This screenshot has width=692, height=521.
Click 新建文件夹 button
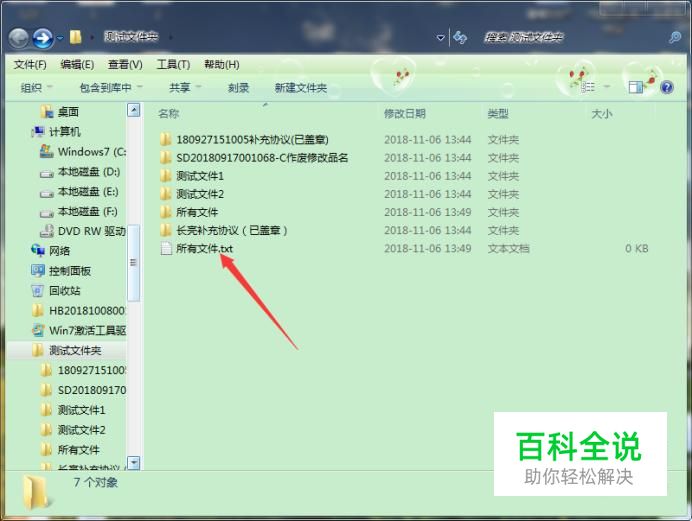[x=301, y=88]
